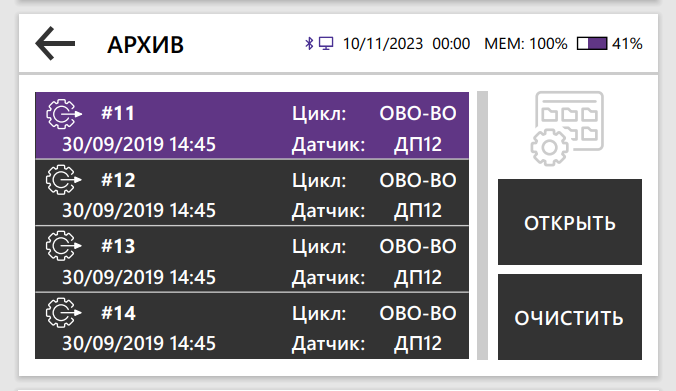Image resolution: width=676 pixels, height=391 pixels.
Task: Click the MEM: 100% memory indicator
Action: pos(526,44)
